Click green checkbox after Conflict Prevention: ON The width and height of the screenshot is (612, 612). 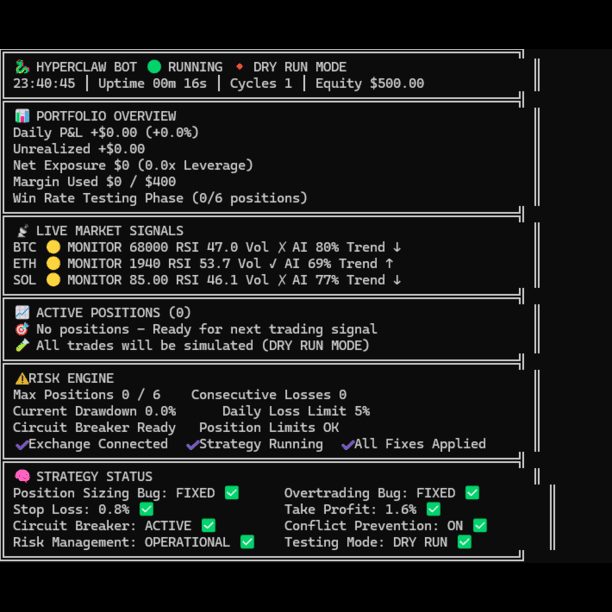pos(480,526)
